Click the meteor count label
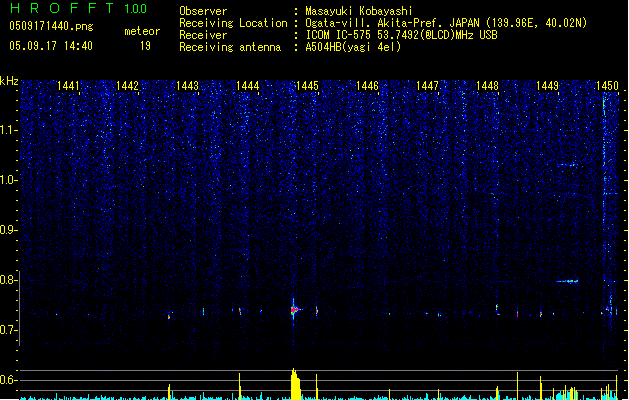Screen dimensions: 629x400 pos(142,31)
